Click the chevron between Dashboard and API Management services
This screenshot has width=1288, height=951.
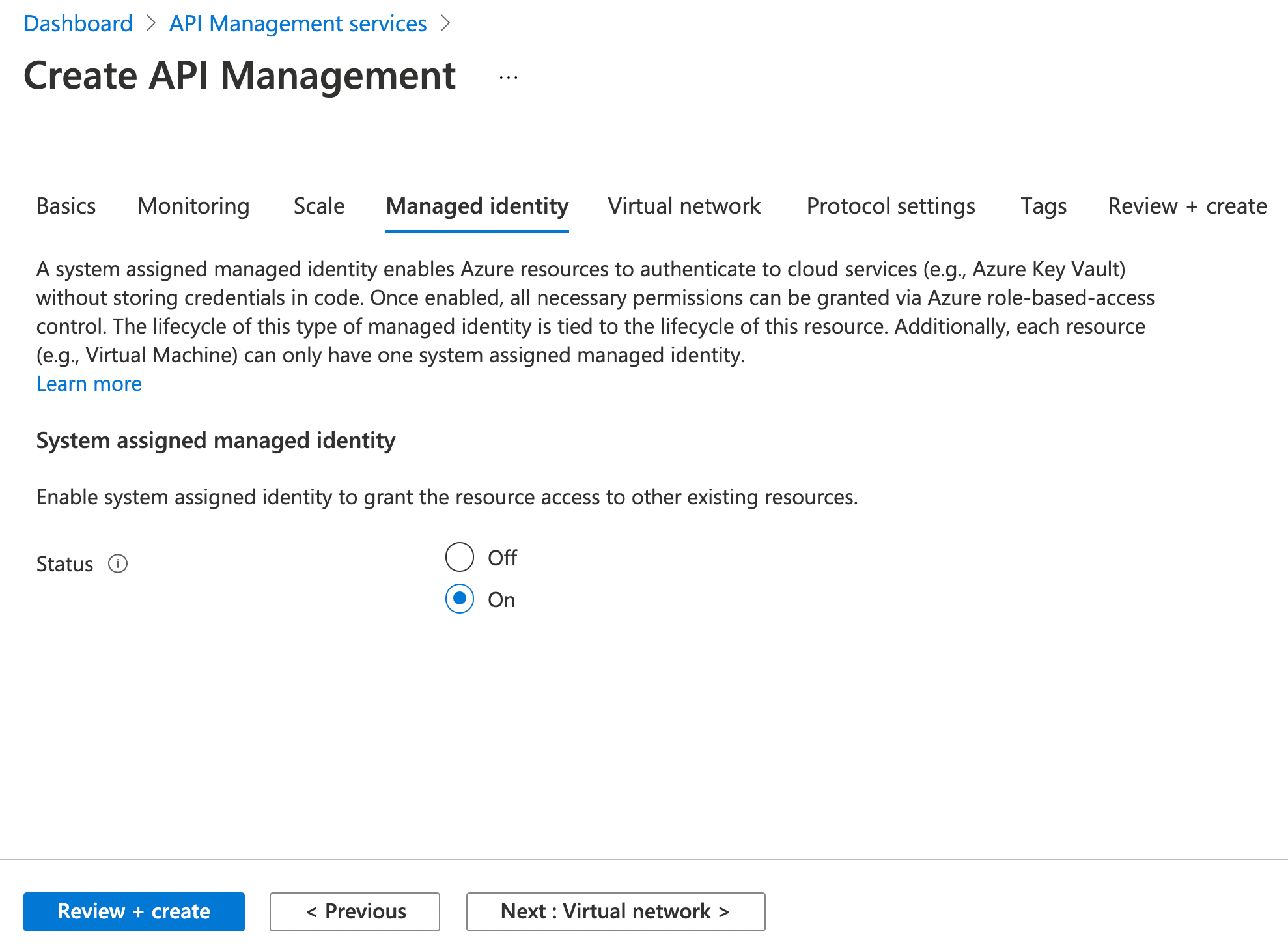pos(151,23)
